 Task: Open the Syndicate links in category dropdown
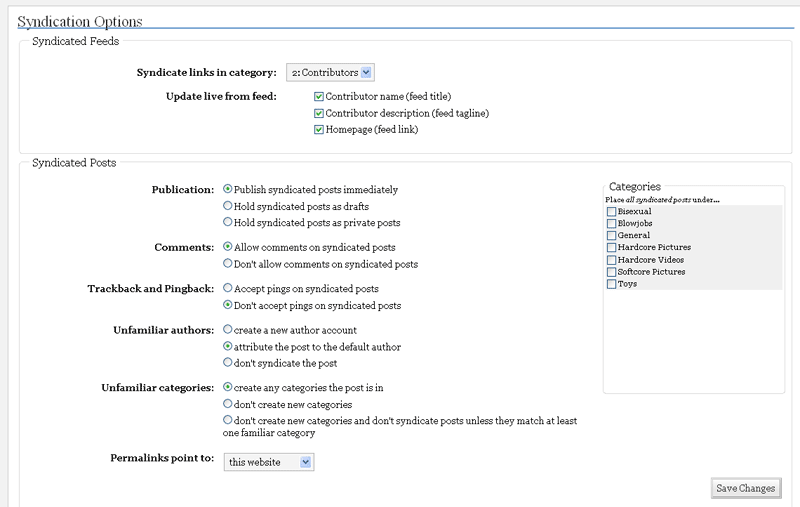(x=330, y=72)
